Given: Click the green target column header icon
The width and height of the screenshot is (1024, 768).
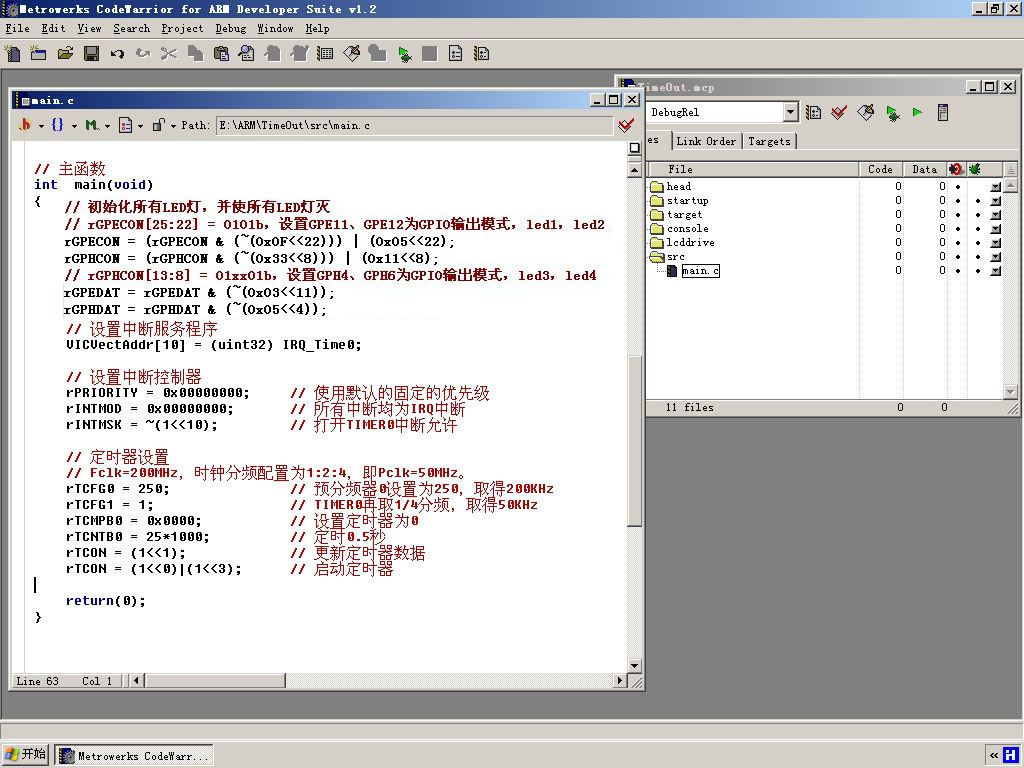Looking at the screenshot, I should tap(974, 169).
